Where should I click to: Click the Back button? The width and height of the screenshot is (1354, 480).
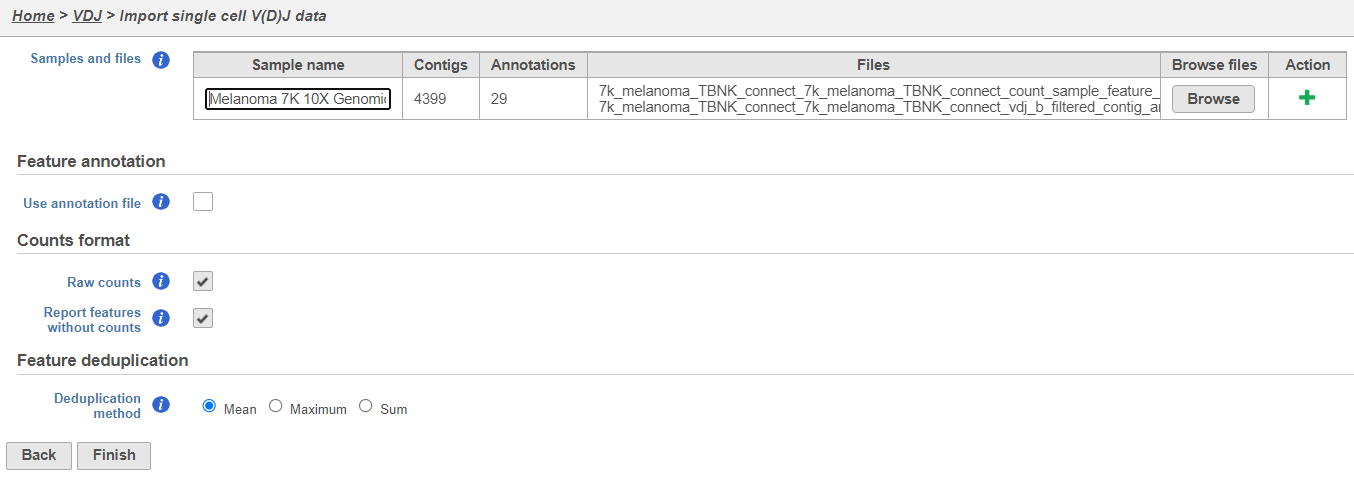tap(39, 455)
